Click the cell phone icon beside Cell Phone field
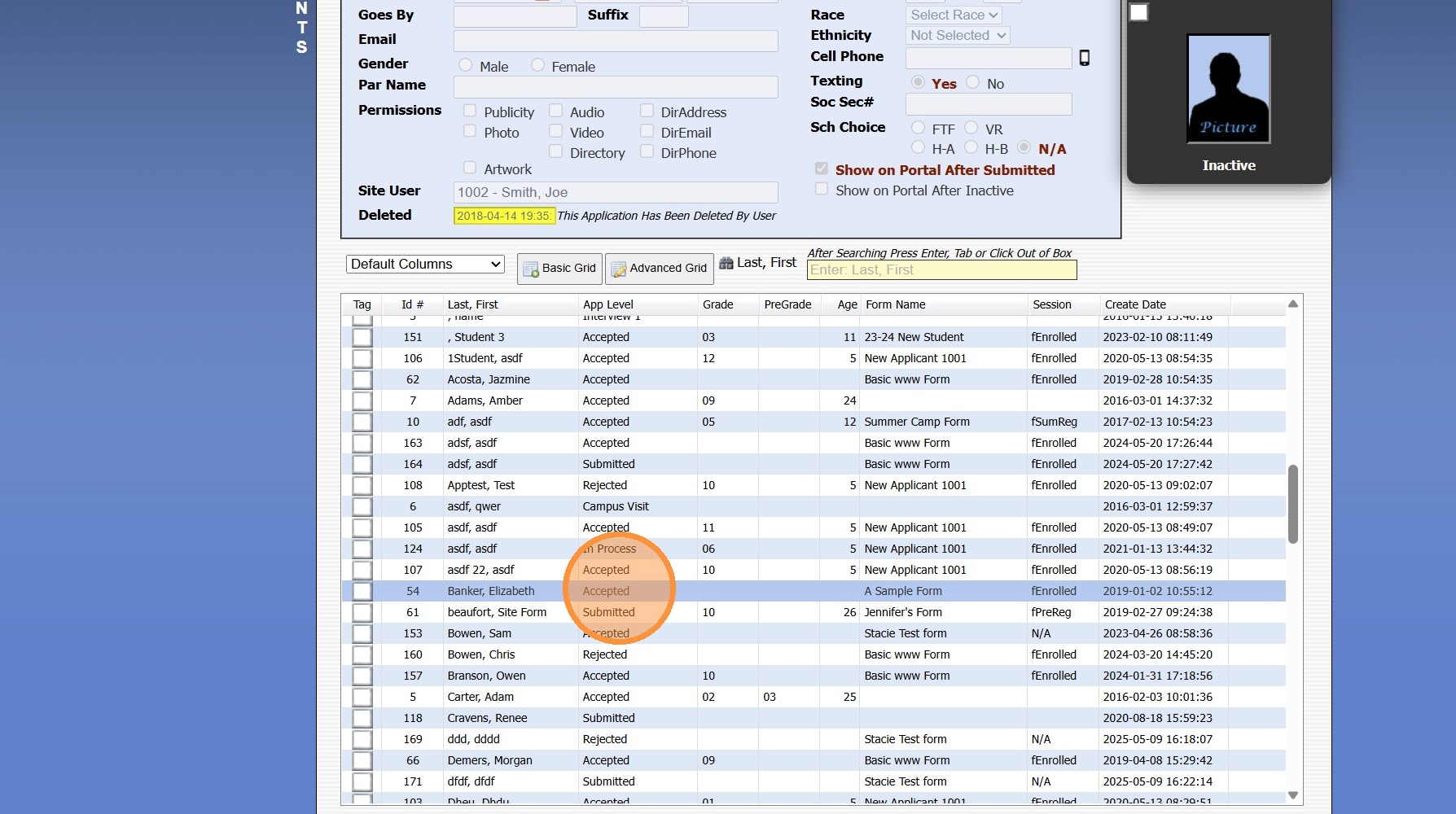The image size is (1456, 814). click(1084, 58)
